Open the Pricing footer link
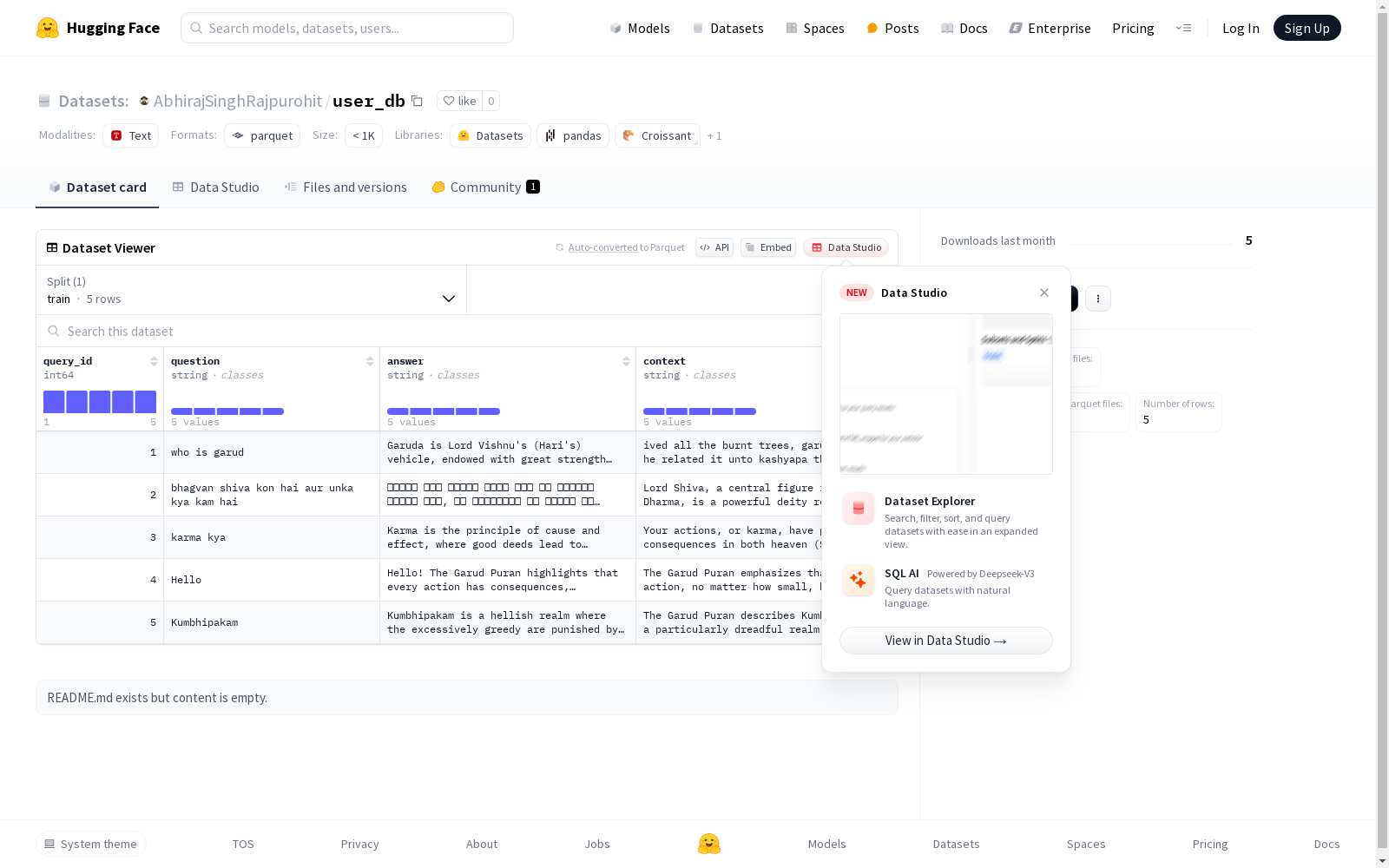 tap(1210, 844)
